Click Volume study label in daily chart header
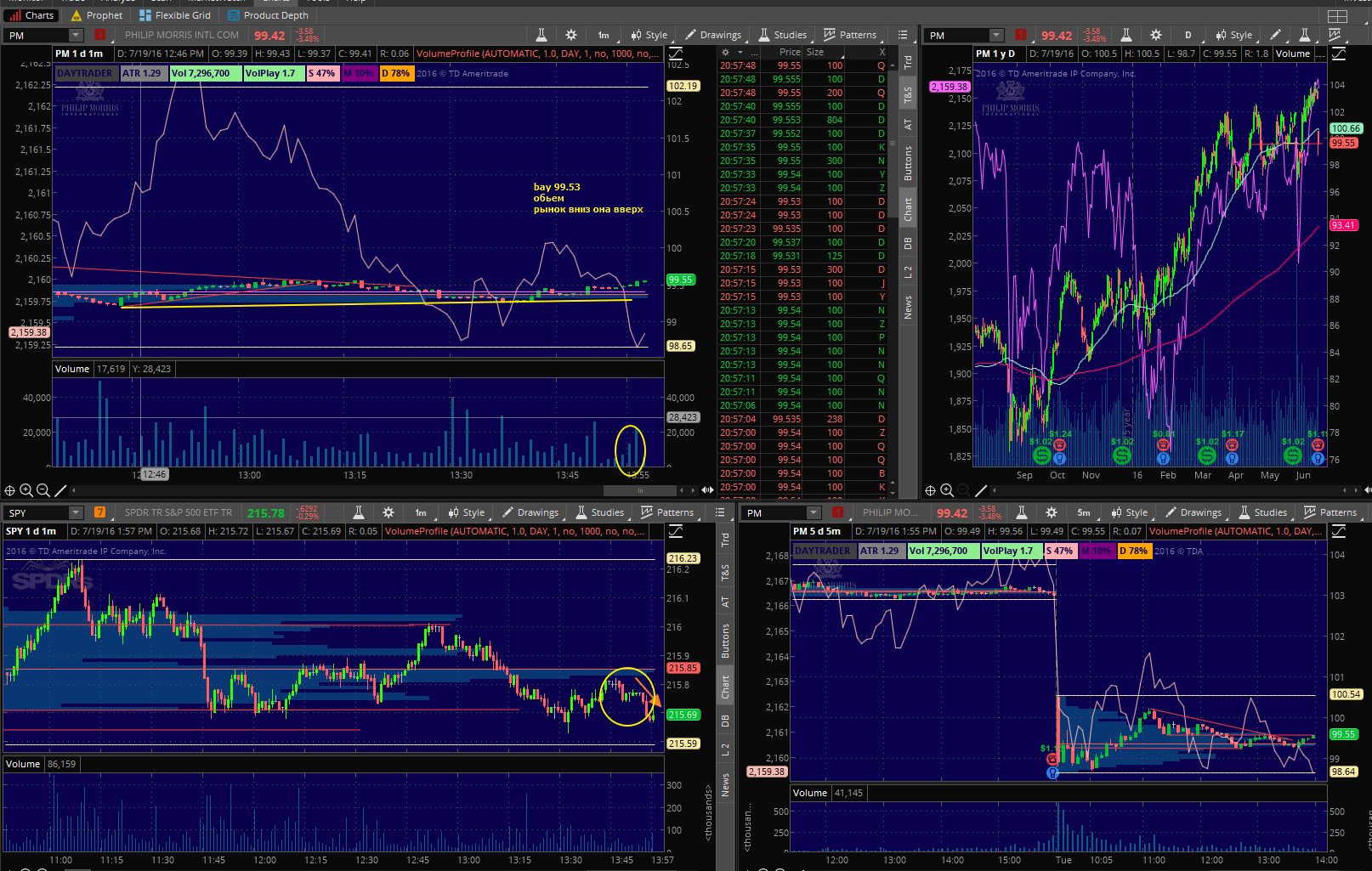The height and width of the screenshot is (871, 1372). (1293, 54)
